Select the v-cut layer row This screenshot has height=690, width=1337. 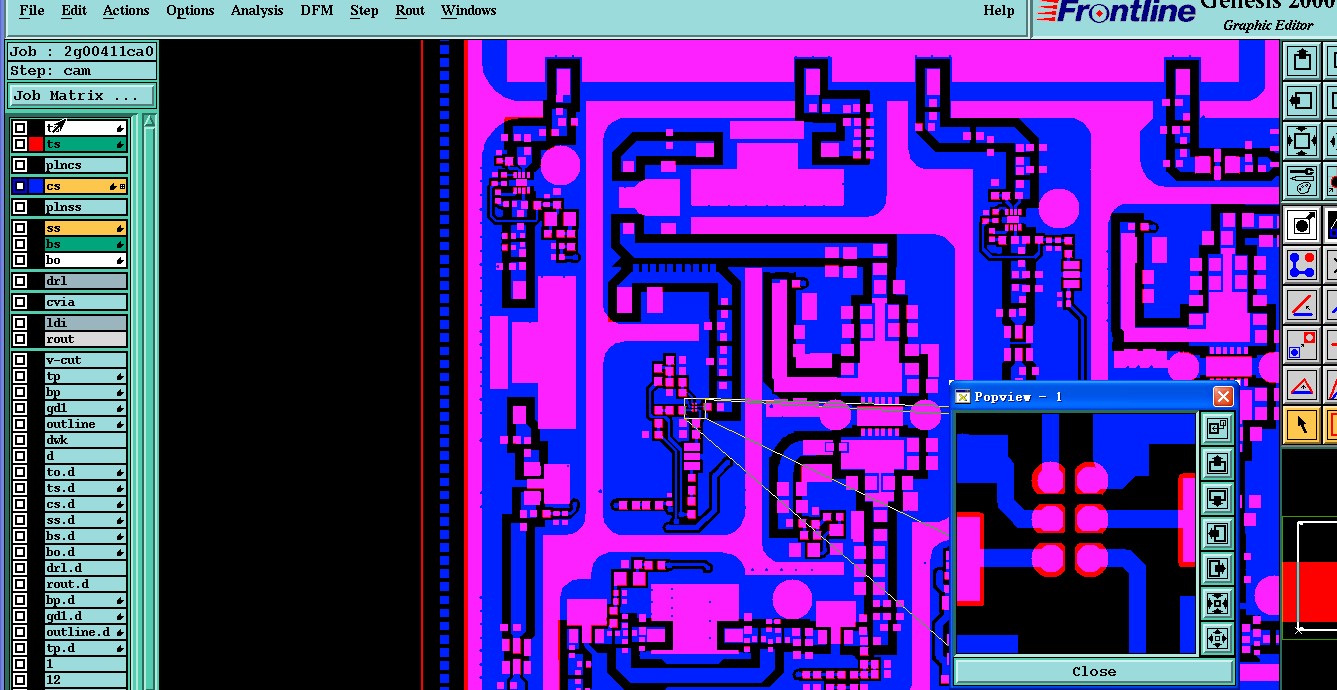86,360
